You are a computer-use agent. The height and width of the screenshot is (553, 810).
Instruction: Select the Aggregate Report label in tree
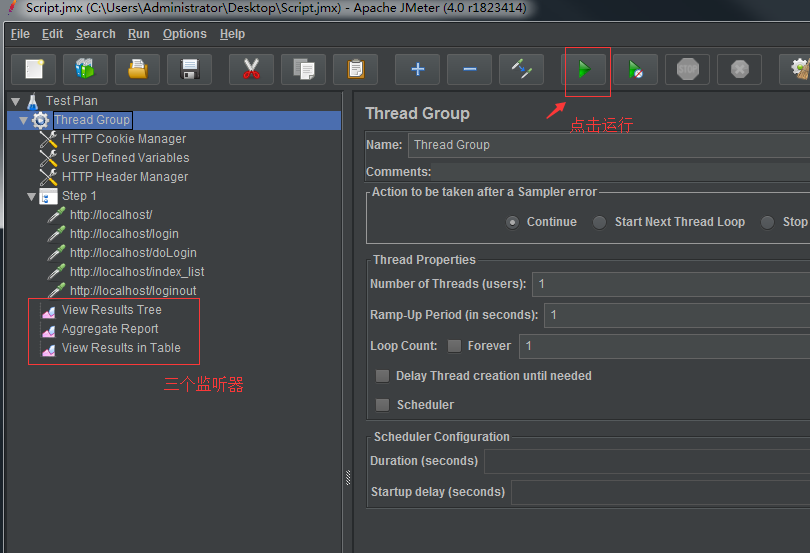coord(110,329)
